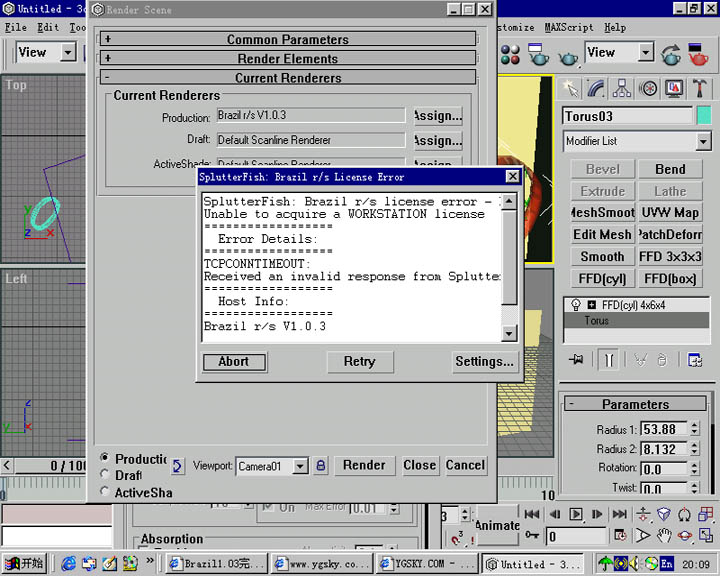The image size is (720, 576).
Task: Expand the Common Parameters rollout
Action: tap(288, 39)
